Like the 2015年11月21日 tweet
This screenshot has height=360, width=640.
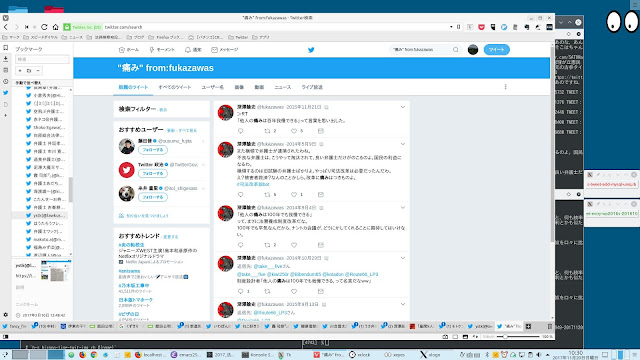[x=294, y=131]
